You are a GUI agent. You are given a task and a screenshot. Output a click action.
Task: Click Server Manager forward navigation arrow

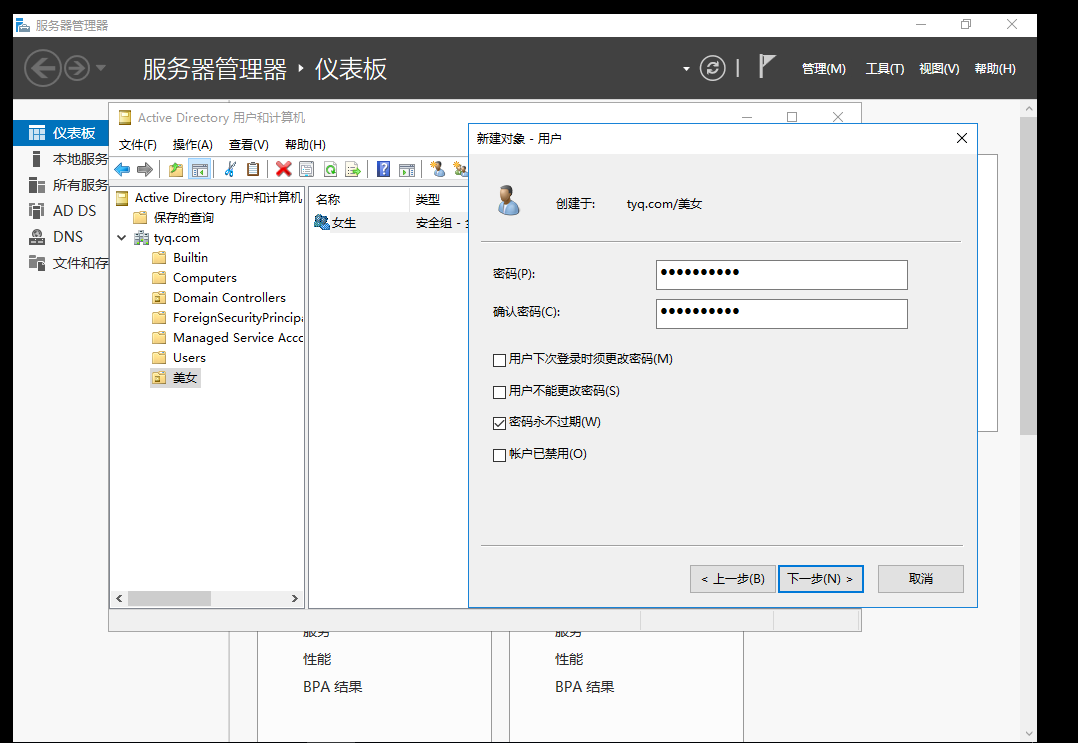[77, 68]
